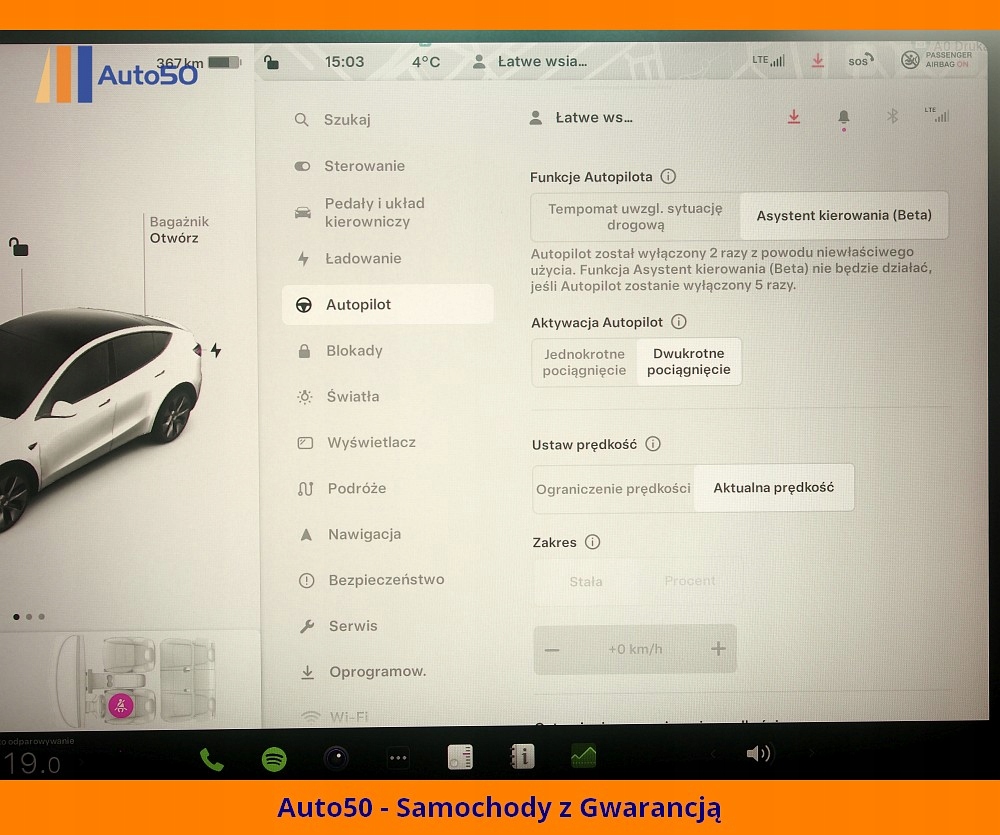Open notifications bell icon
This screenshot has width=1000, height=835.
(x=844, y=118)
